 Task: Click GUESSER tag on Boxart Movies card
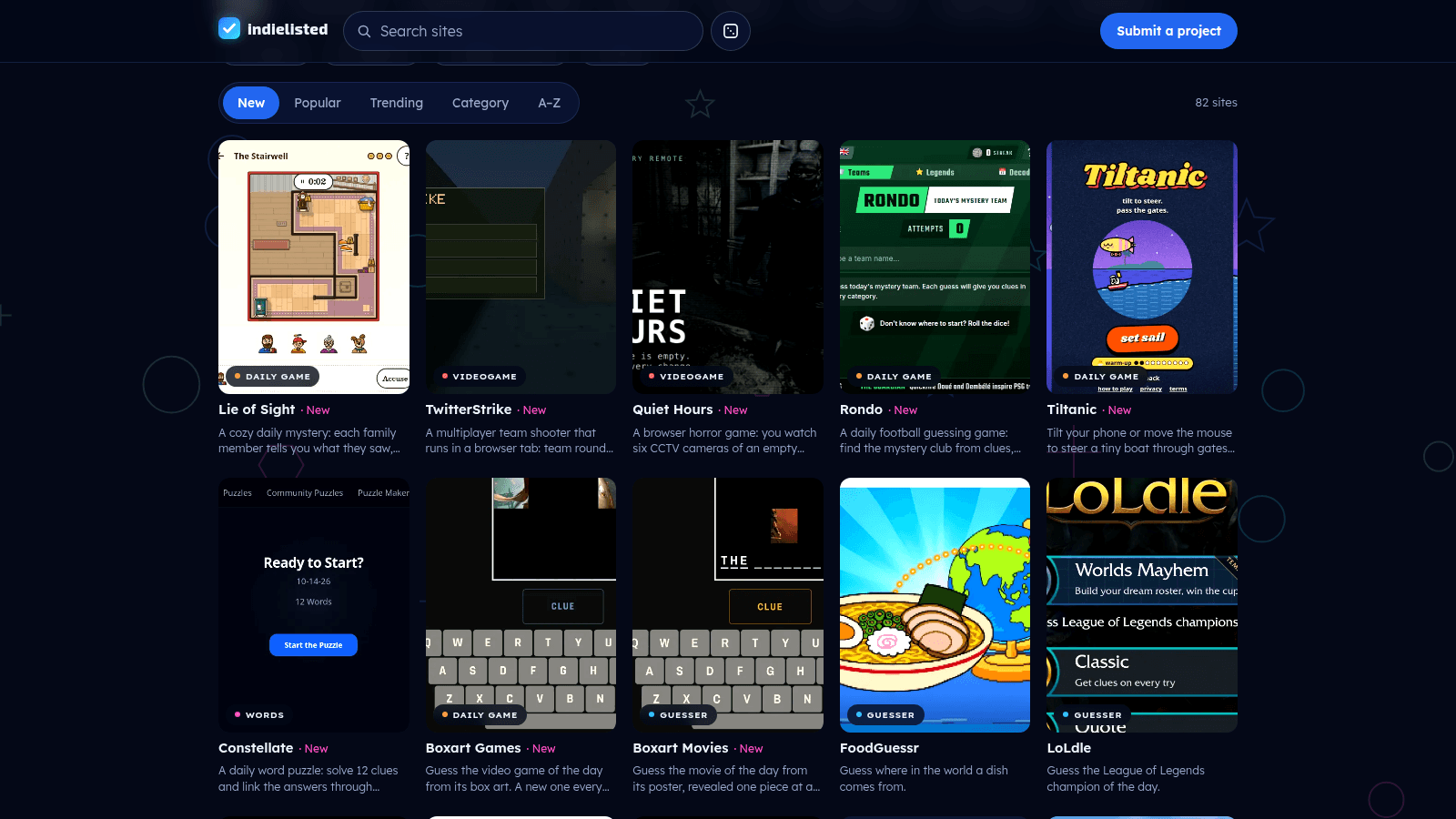click(x=678, y=714)
